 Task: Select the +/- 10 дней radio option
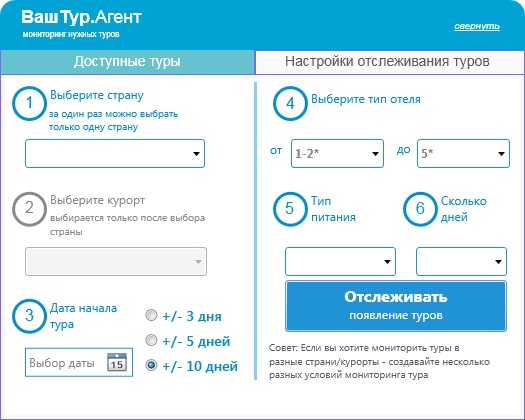pos(151,365)
